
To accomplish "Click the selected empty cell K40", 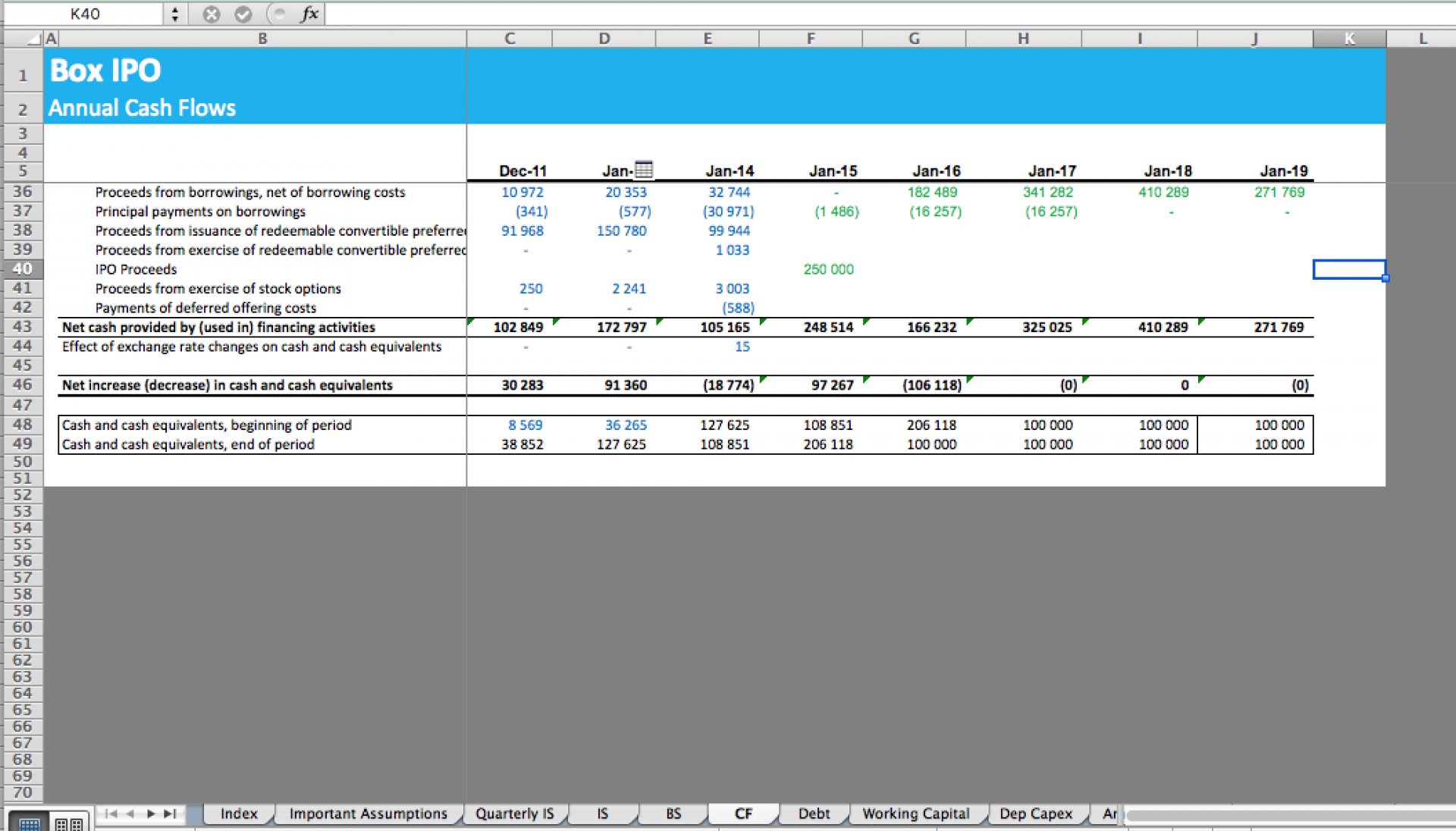I will pyautogui.click(x=1350, y=269).
